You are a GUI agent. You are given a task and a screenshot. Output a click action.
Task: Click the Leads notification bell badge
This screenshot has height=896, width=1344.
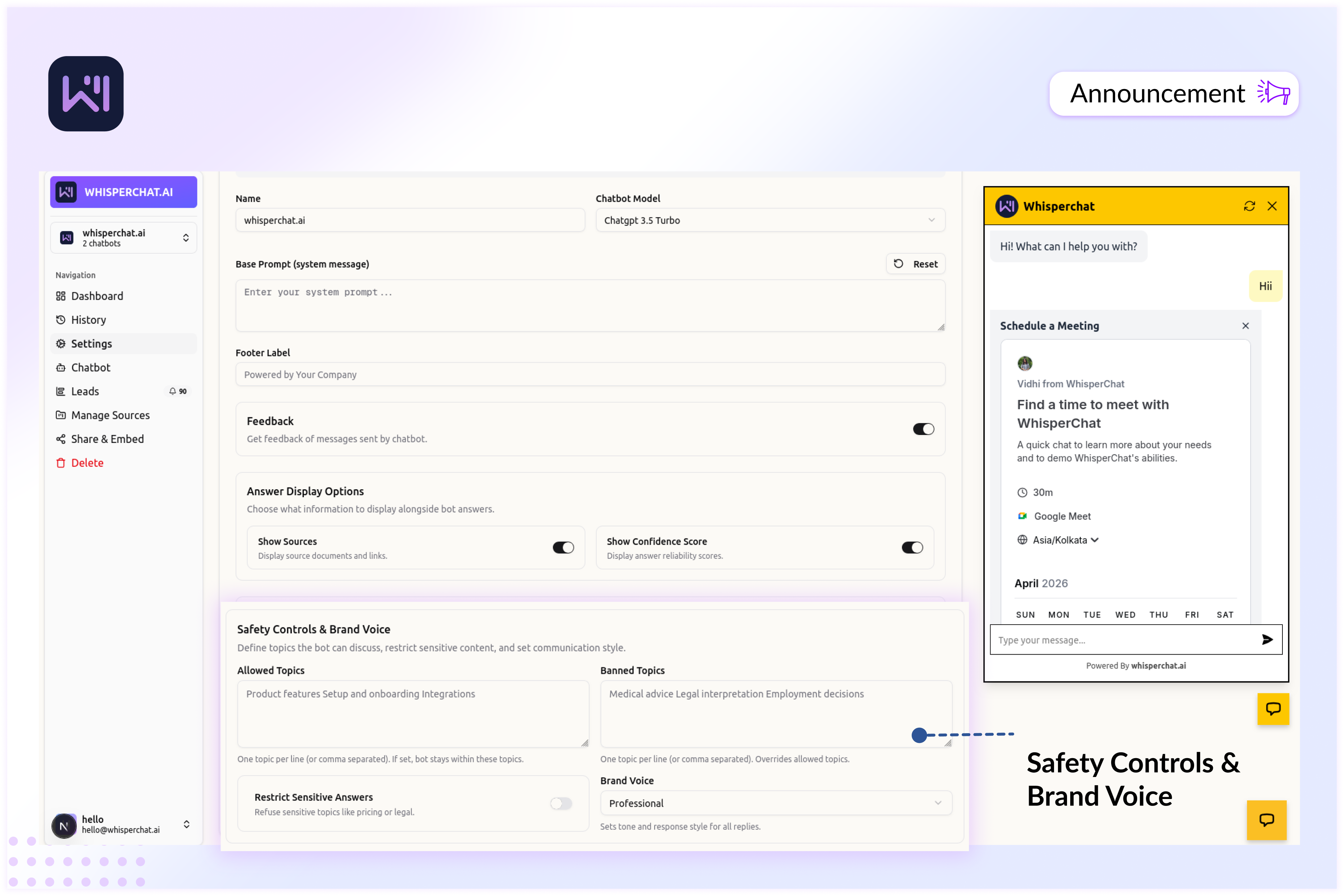coord(178,392)
